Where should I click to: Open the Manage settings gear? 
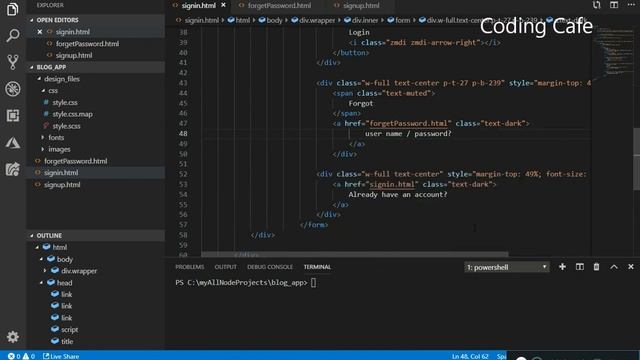13,337
